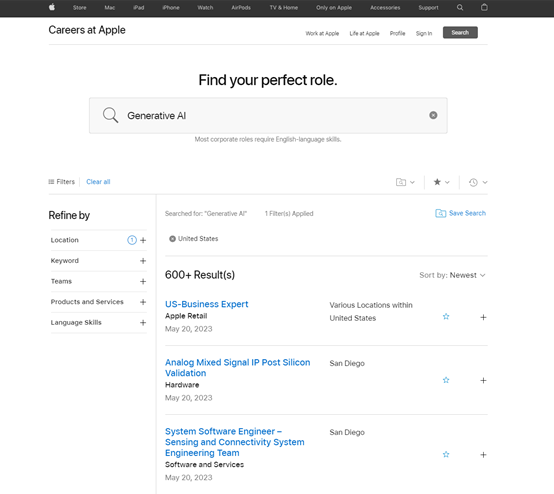This screenshot has width=554, height=494.
Task: Click the Clear all filters link
Action: point(98,182)
